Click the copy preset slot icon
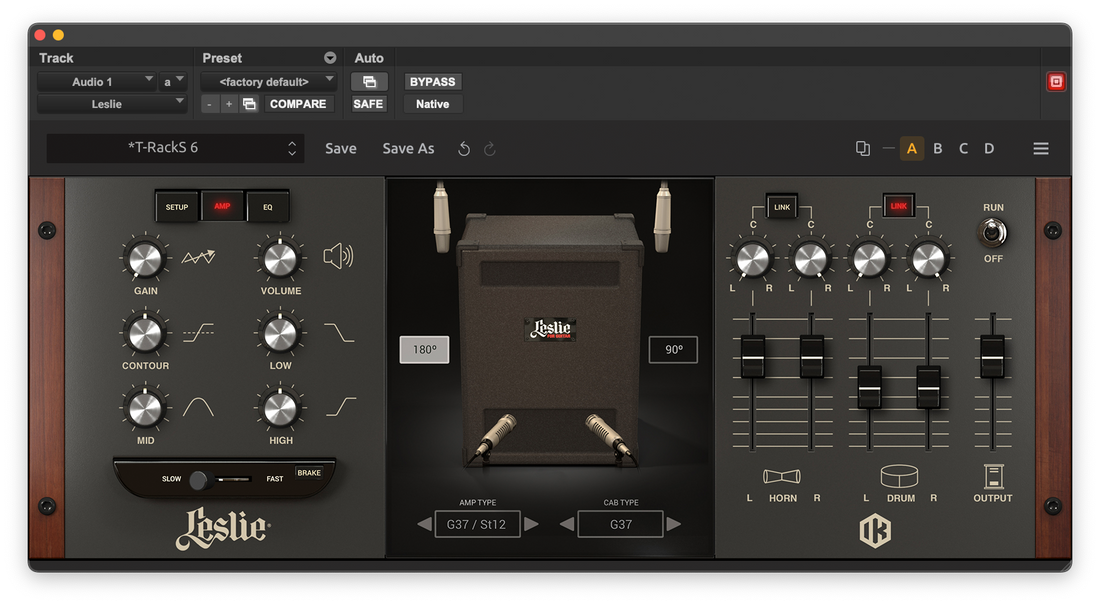 863,148
